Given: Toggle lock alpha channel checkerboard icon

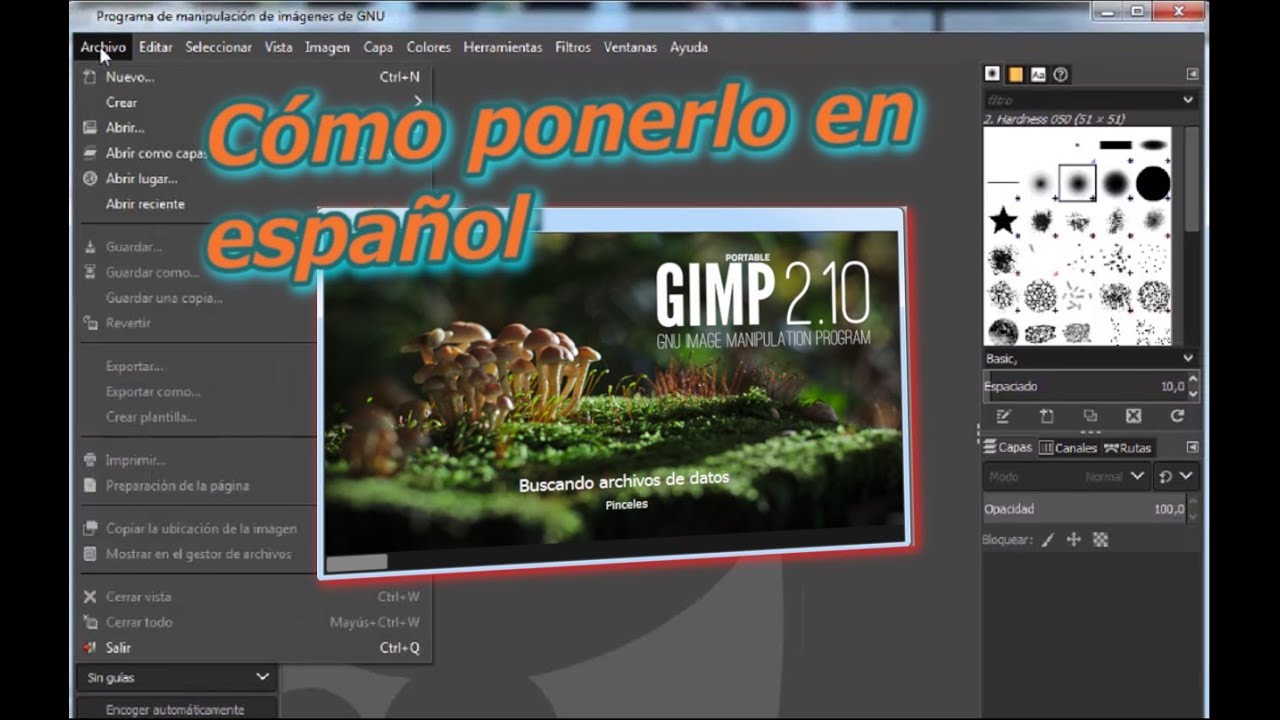Looking at the screenshot, I should (x=1100, y=540).
